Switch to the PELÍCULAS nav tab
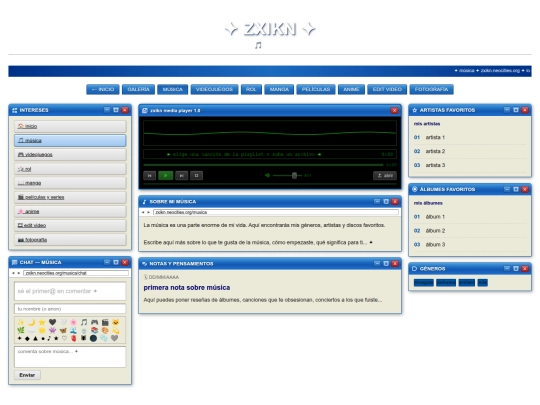Viewport: 540px width, 405px height. (x=316, y=90)
